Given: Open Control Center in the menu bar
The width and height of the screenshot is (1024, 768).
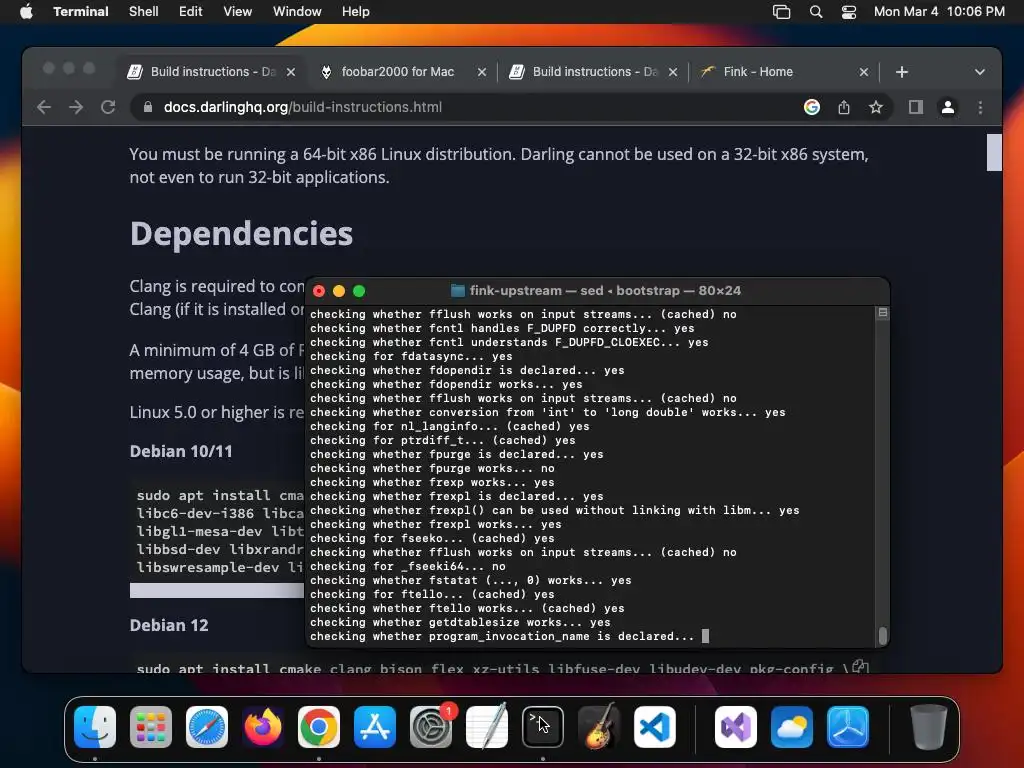Looking at the screenshot, I should tap(848, 12).
